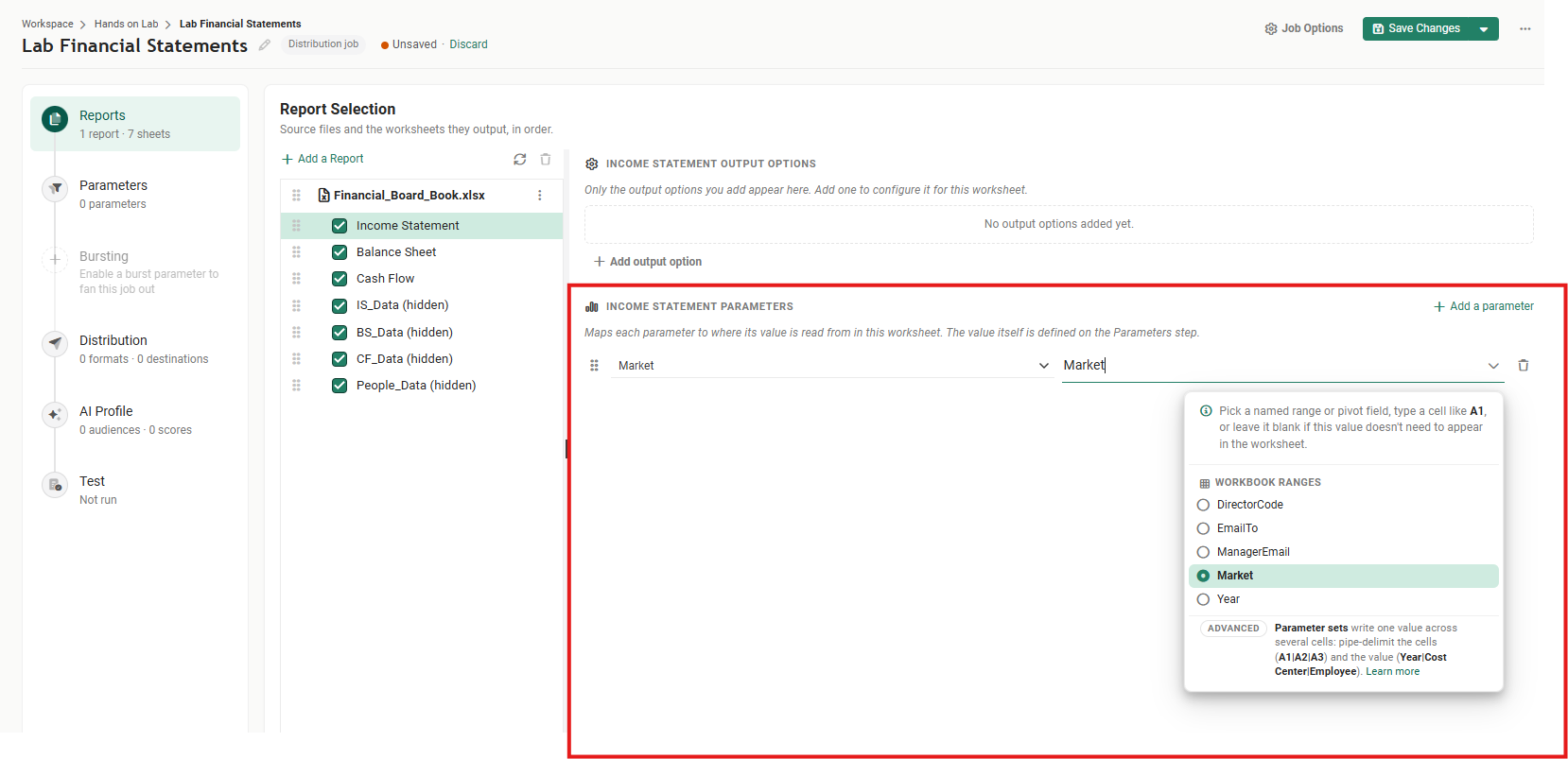Screen dimensions: 1568x759
Task: Go to Hands on Lab breadcrumb
Action: point(126,24)
